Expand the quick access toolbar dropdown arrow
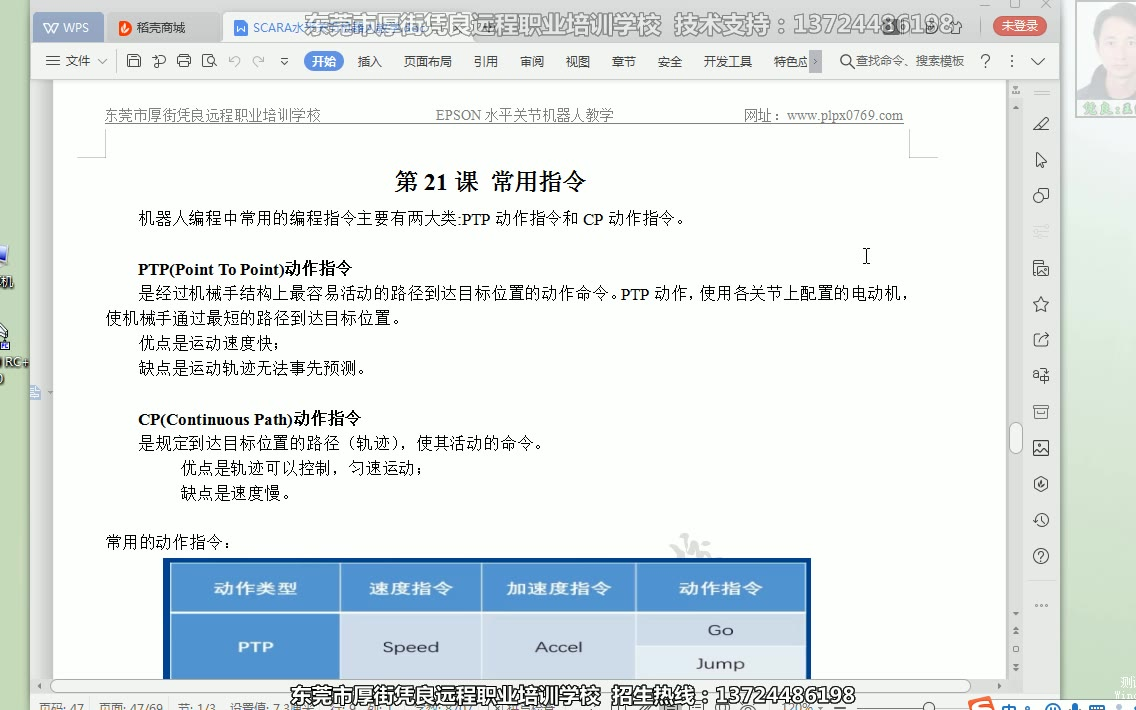The height and width of the screenshot is (710, 1136). click(x=284, y=62)
